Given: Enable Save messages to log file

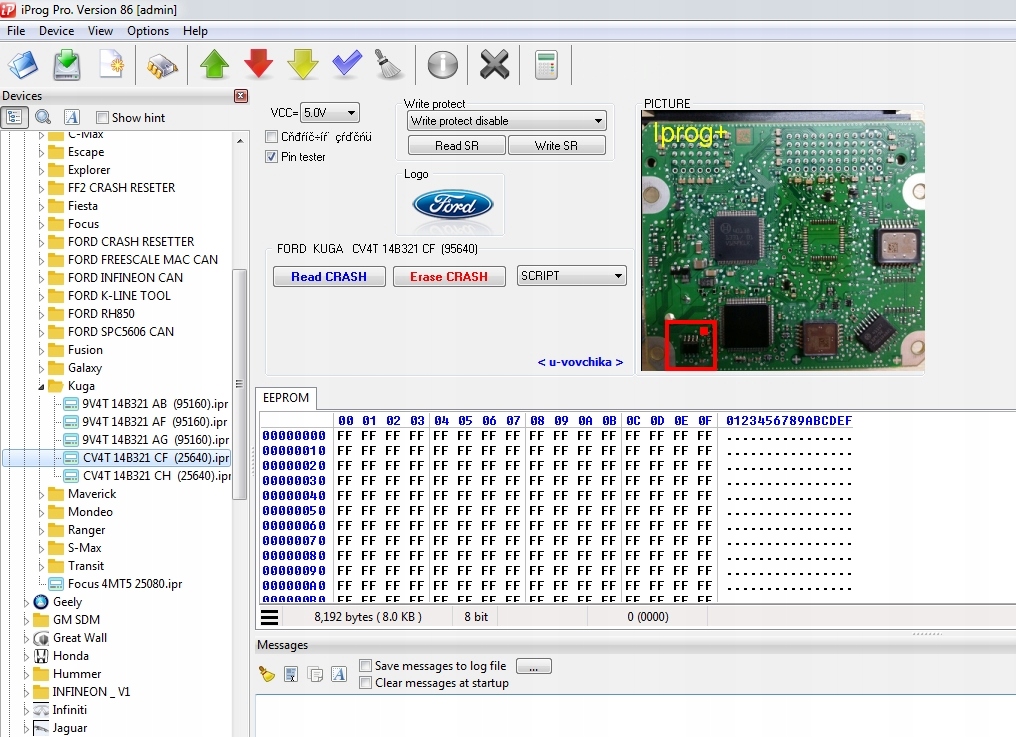Looking at the screenshot, I should (366, 666).
